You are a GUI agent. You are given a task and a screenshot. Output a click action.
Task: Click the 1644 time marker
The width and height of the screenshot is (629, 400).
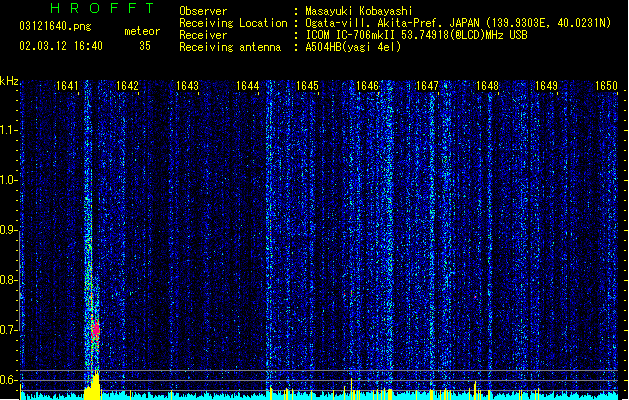(248, 86)
